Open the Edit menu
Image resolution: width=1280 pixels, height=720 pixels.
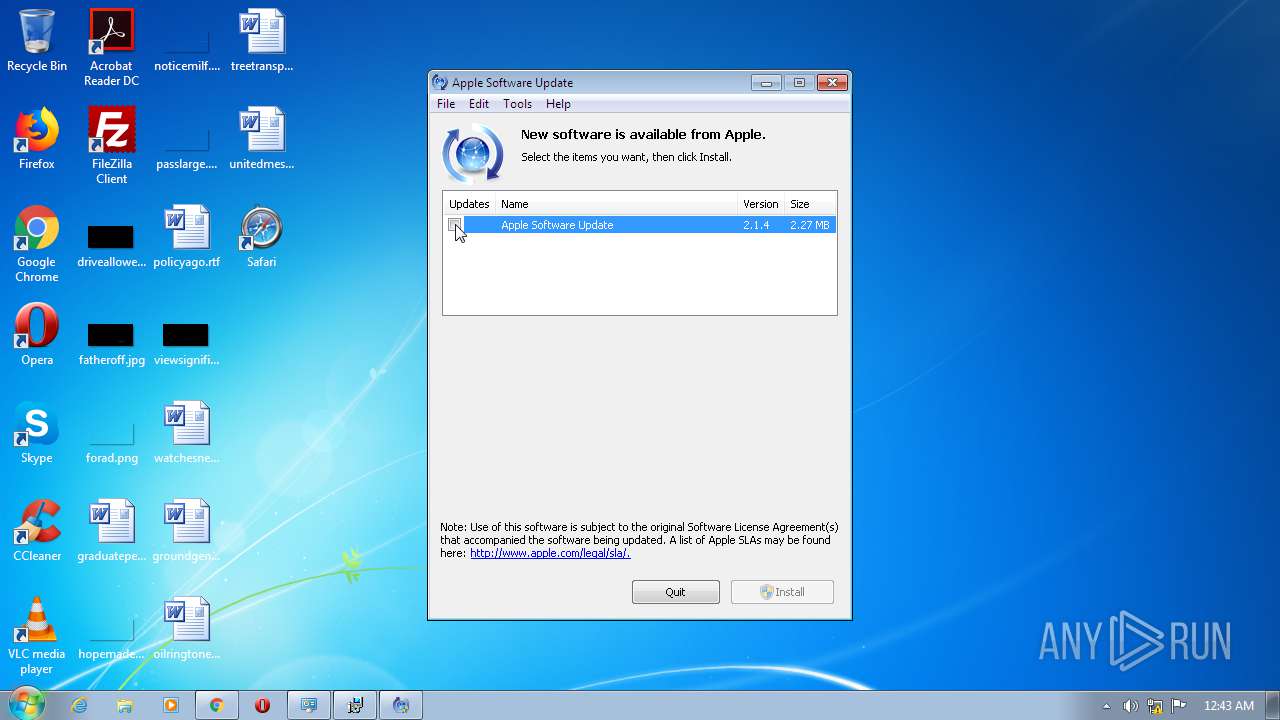[x=479, y=104]
